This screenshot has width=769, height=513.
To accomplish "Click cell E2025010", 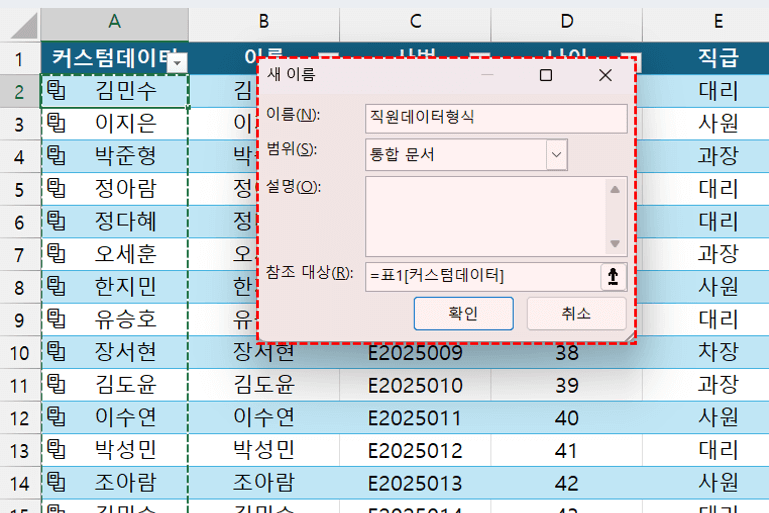I will (x=415, y=385).
